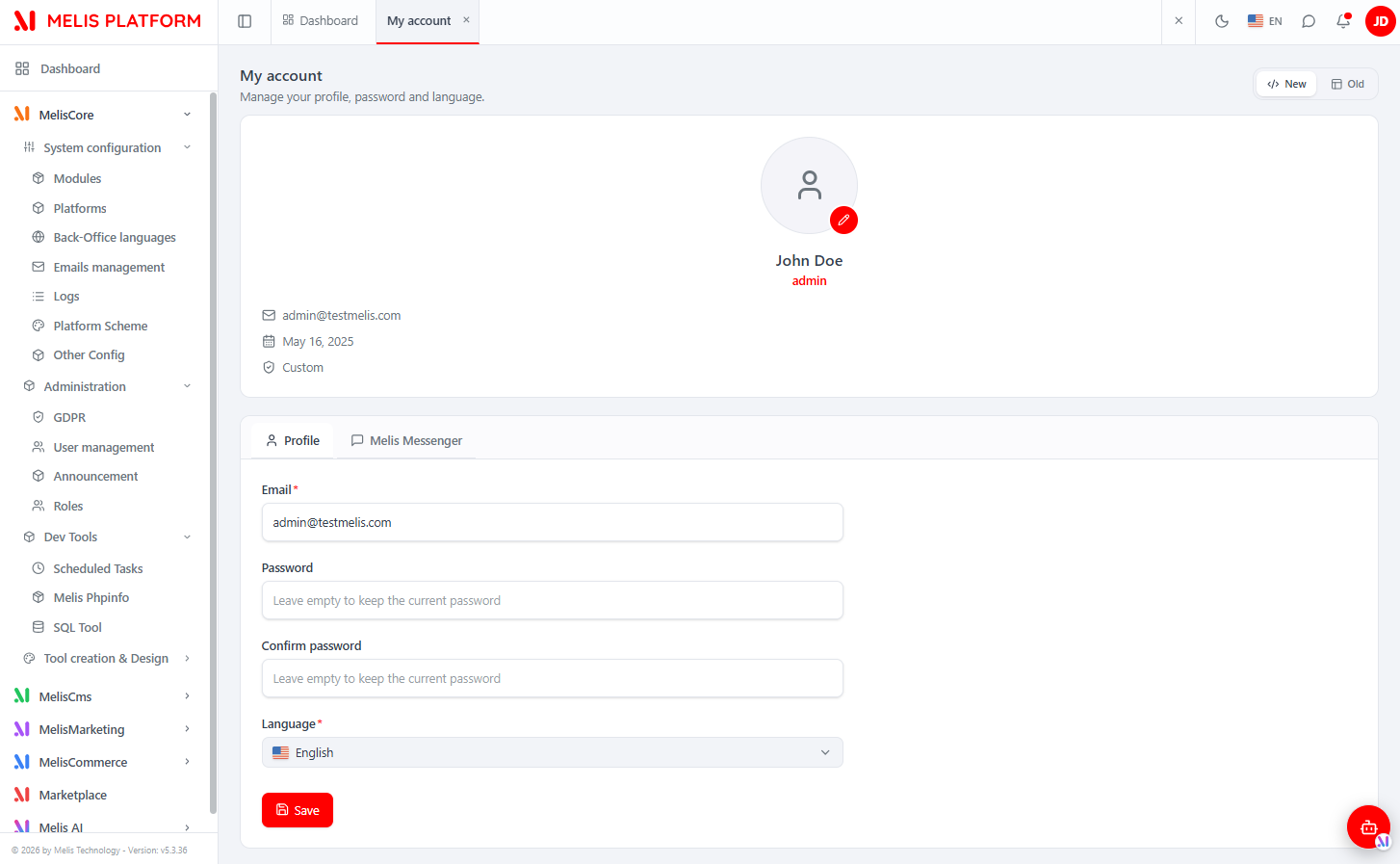Click the red Save button
Viewport: 1400px width, 864px height.
[x=298, y=811]
